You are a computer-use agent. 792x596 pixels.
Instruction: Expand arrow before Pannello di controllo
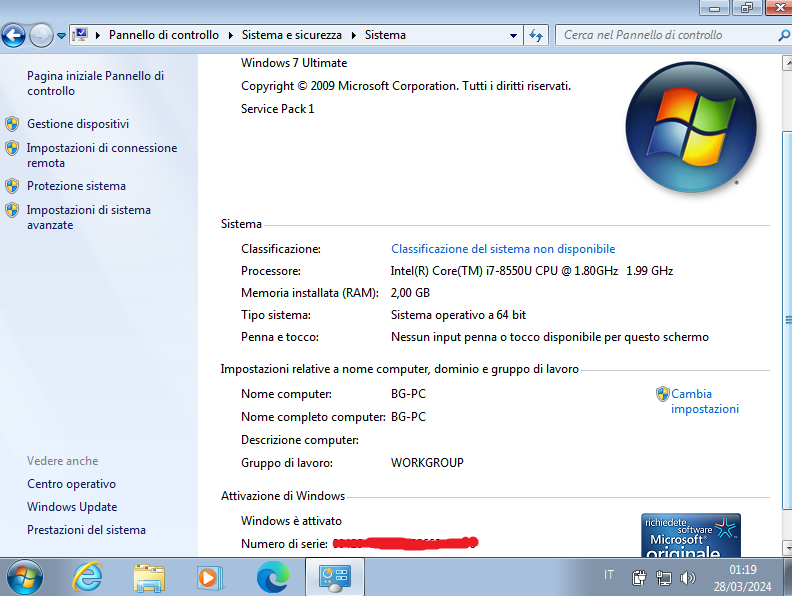tap(98, 35)
